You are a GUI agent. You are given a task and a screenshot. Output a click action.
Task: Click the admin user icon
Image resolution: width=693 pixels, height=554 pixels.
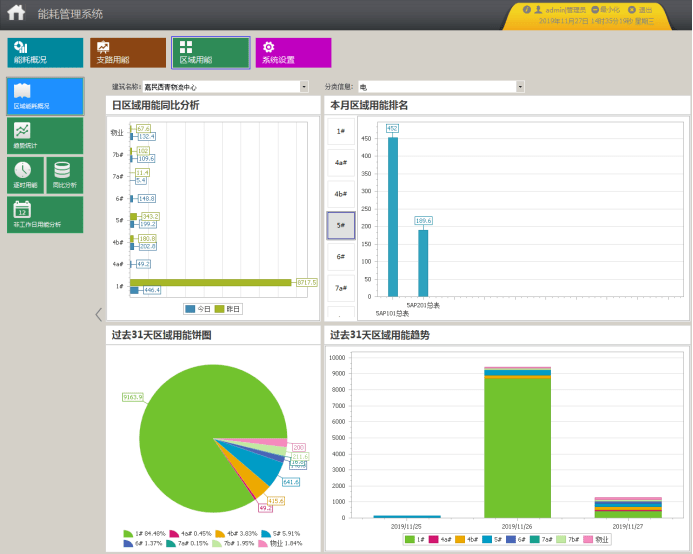(x=538, y=9)
